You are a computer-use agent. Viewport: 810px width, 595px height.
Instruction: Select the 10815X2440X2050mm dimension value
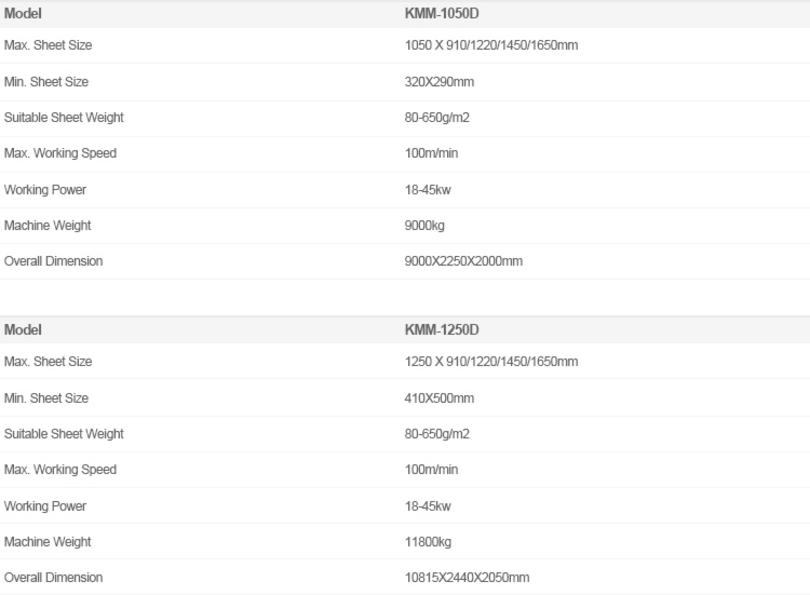(467, 577)
